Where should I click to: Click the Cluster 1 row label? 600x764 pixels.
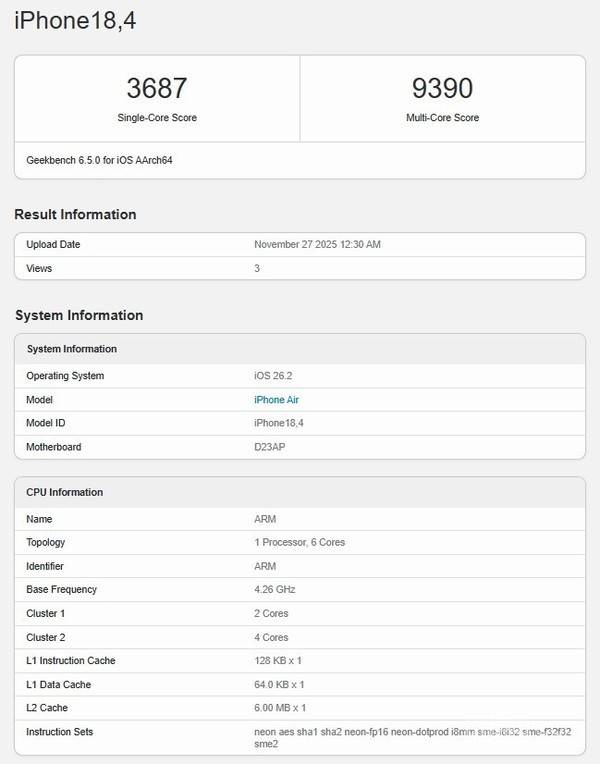47,613
